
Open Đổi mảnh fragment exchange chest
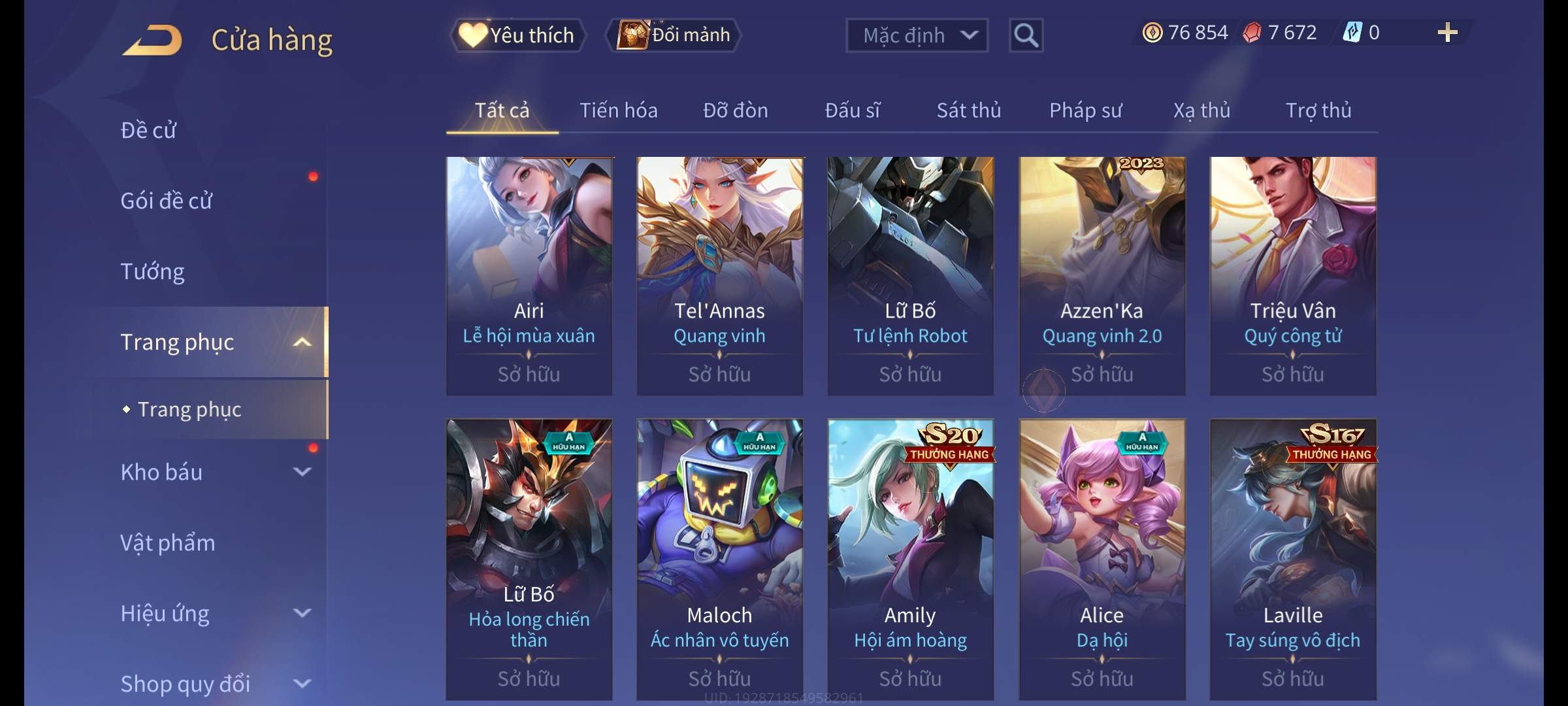674,35
